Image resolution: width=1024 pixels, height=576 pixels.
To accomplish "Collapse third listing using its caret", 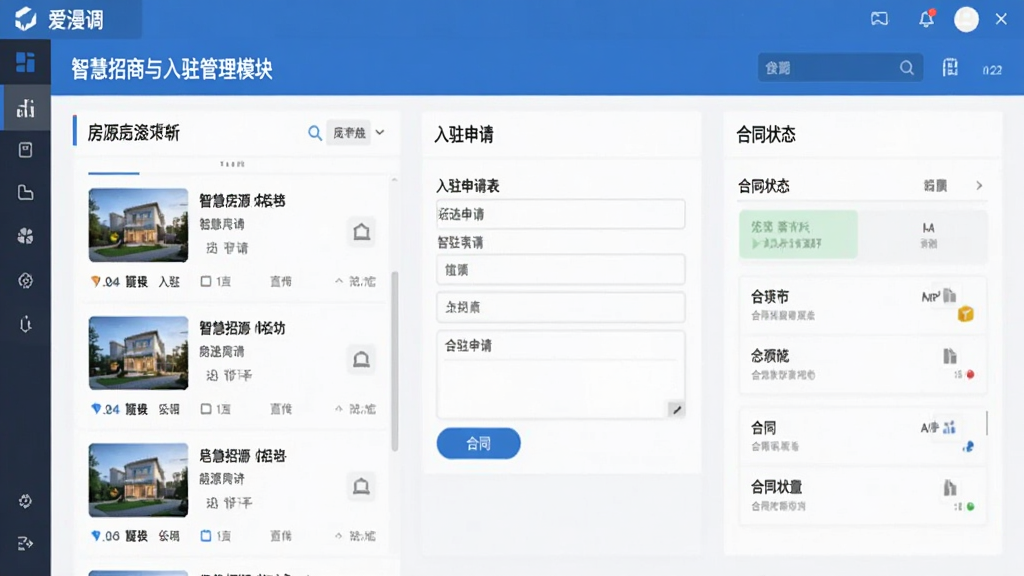I will [x=338, y=536].
